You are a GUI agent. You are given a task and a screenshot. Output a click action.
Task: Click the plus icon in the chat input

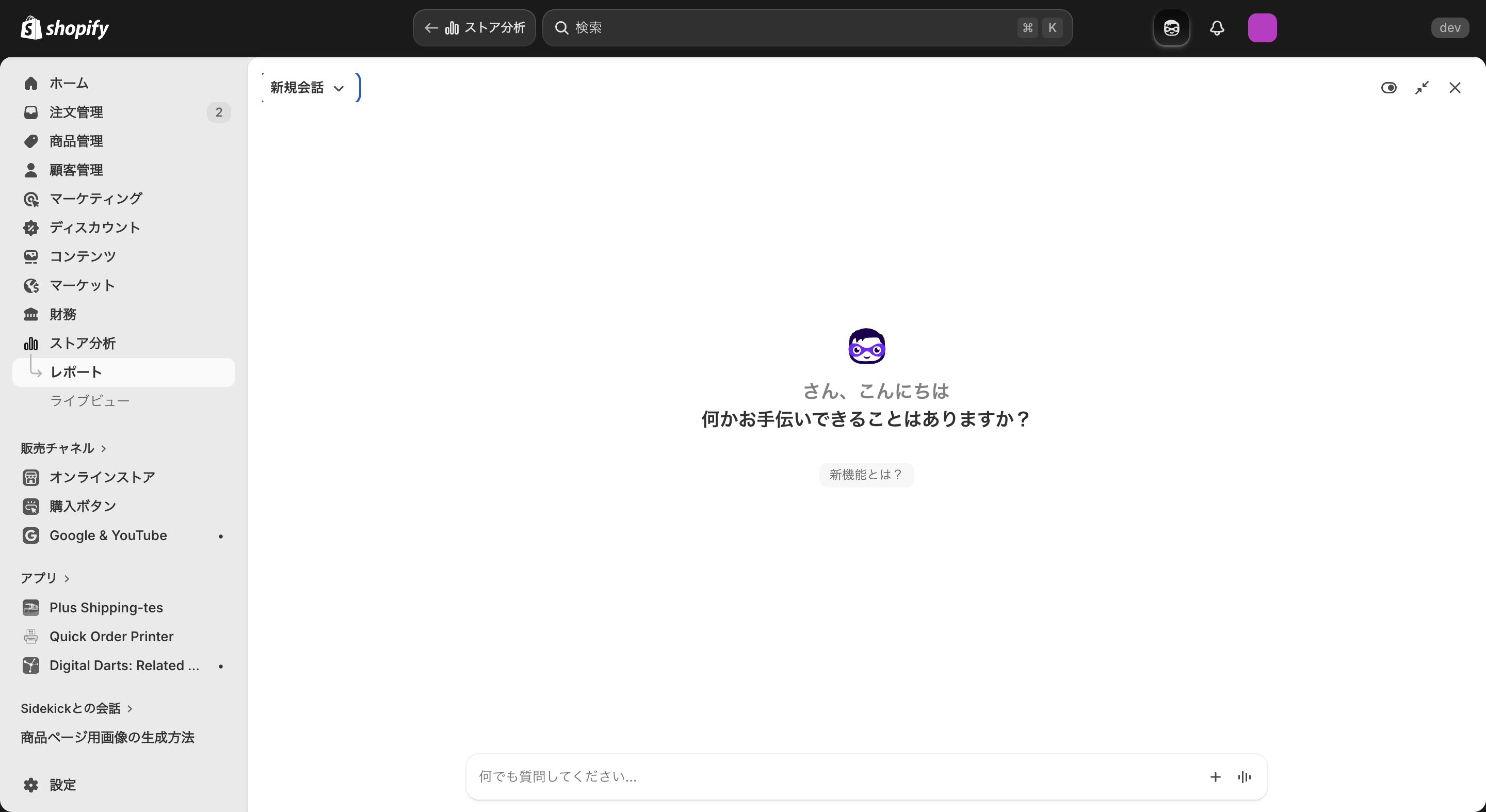(1215, 776)
